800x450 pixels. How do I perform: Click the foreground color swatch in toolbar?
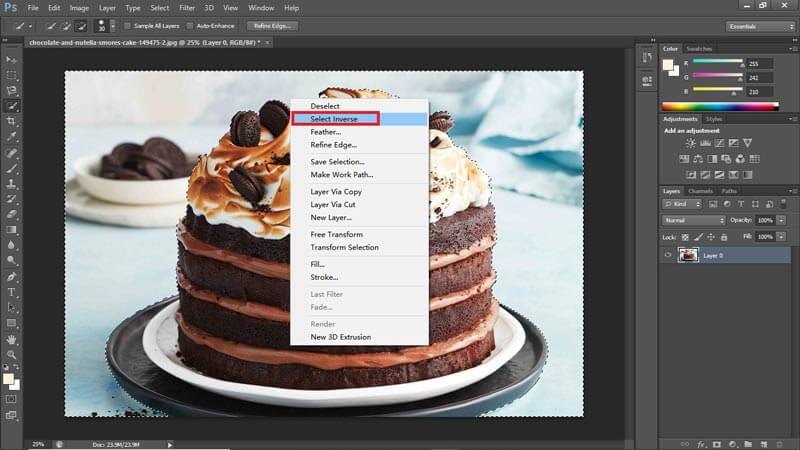click(x=9, y=379)
